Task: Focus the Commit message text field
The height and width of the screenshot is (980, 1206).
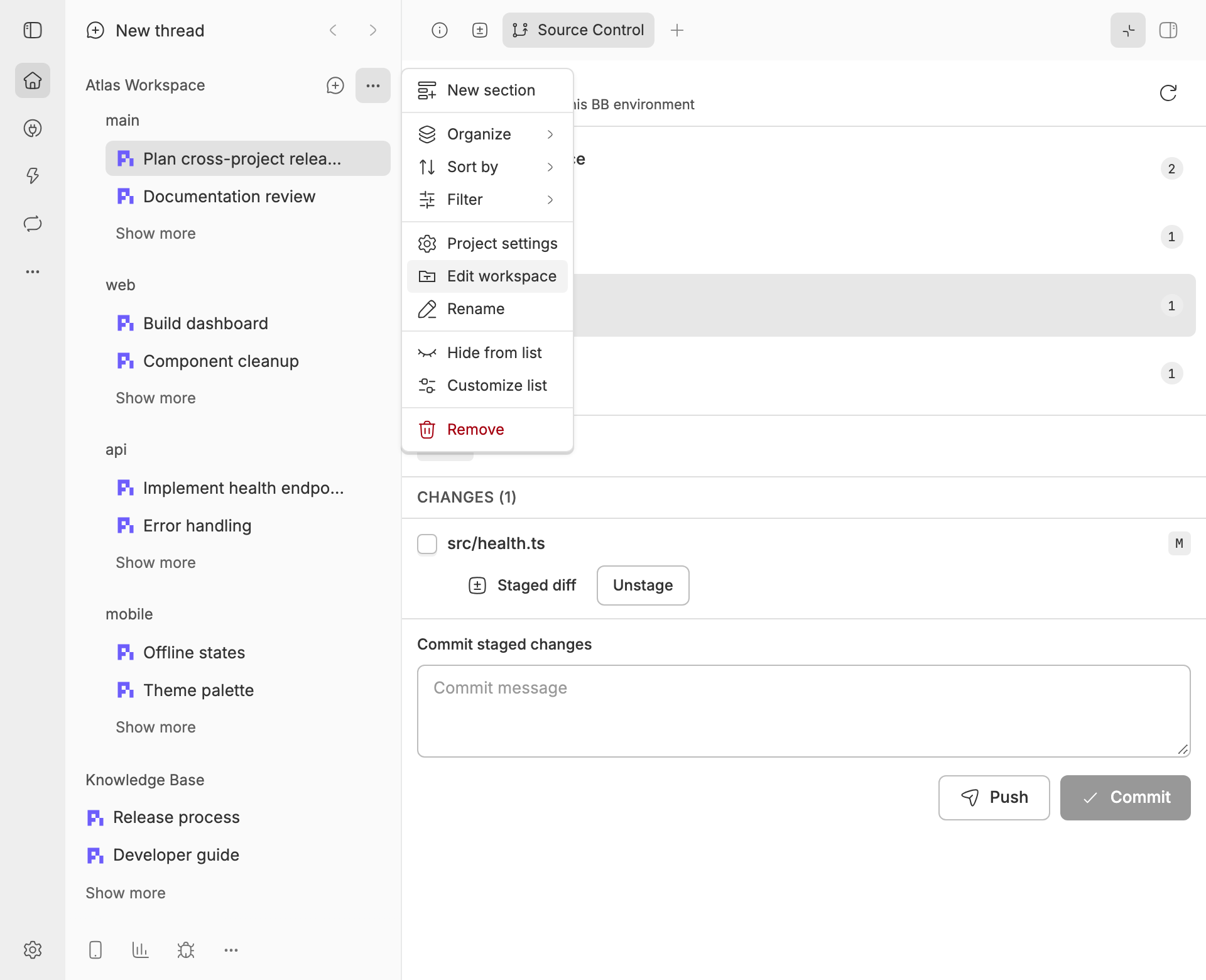Action: tap(804, 711)
